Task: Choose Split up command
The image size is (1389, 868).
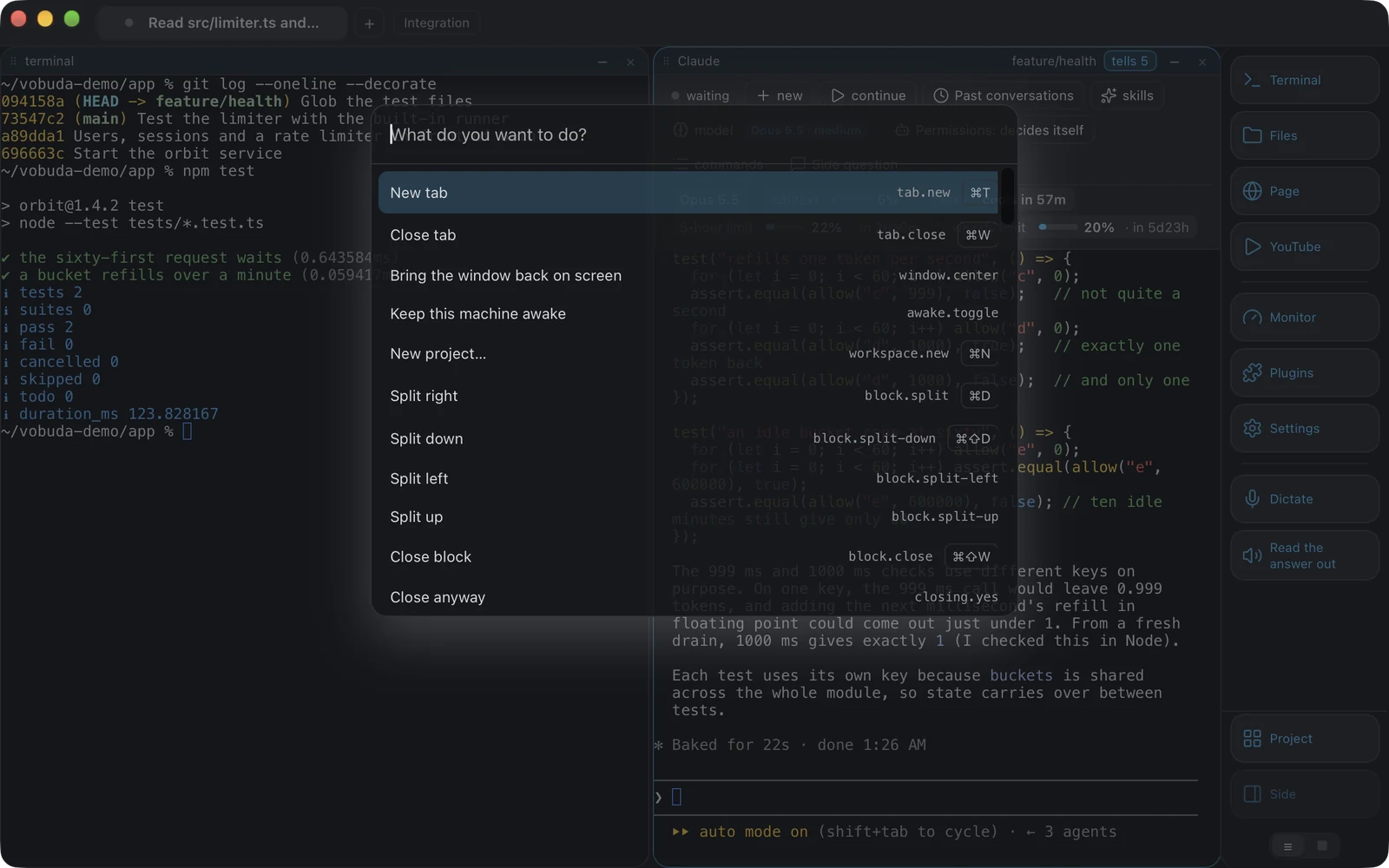Action: point(688,516)
